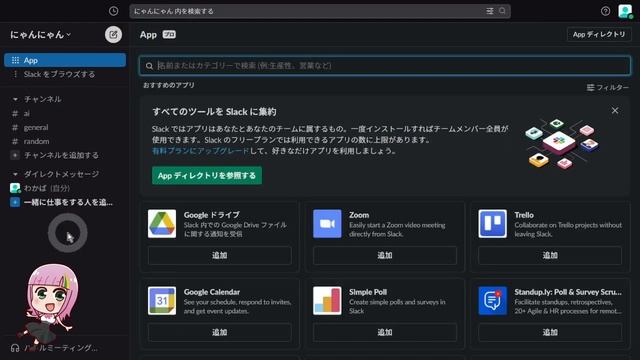Click the プロ badge next to App
Viewport: 640px width, 360px height.
169,35
